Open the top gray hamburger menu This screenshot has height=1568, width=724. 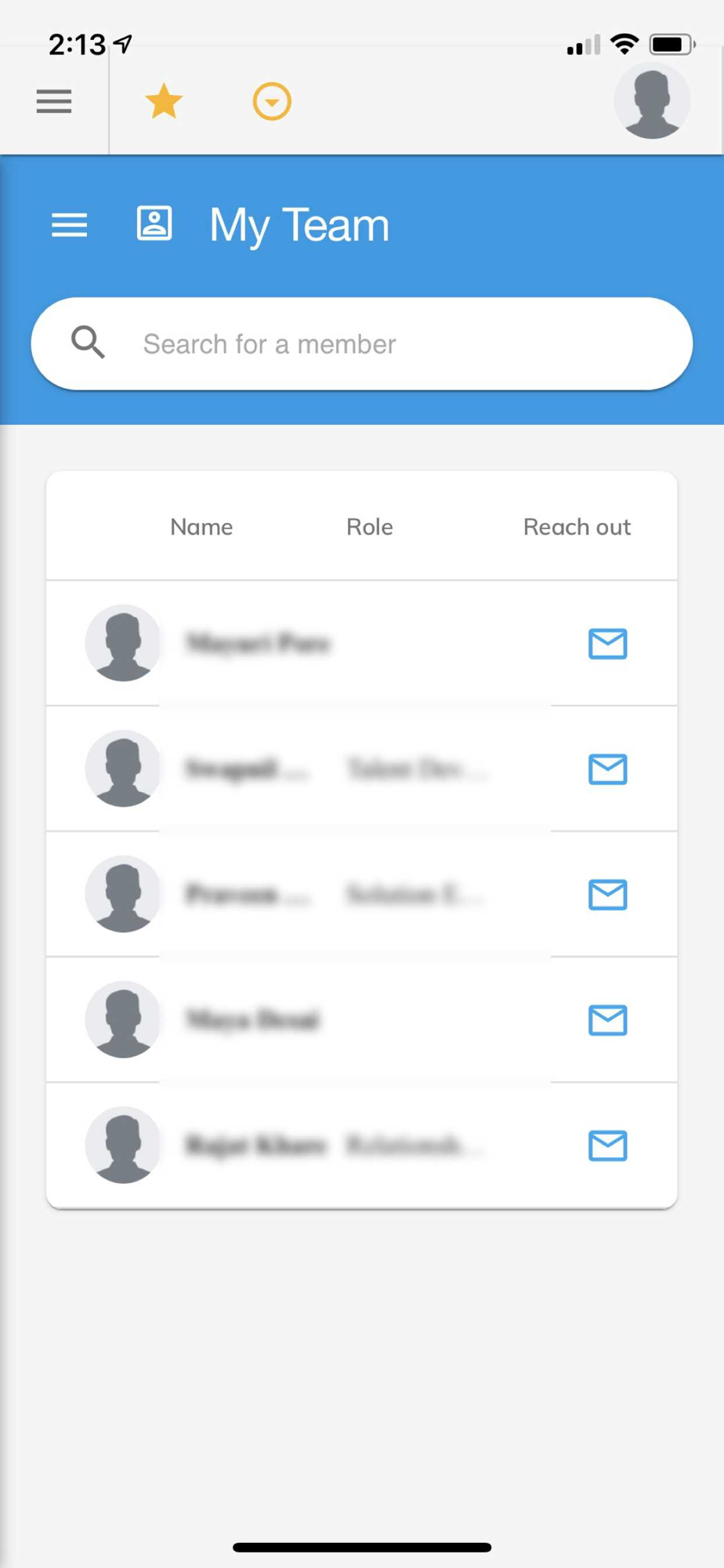pos(54,101)
